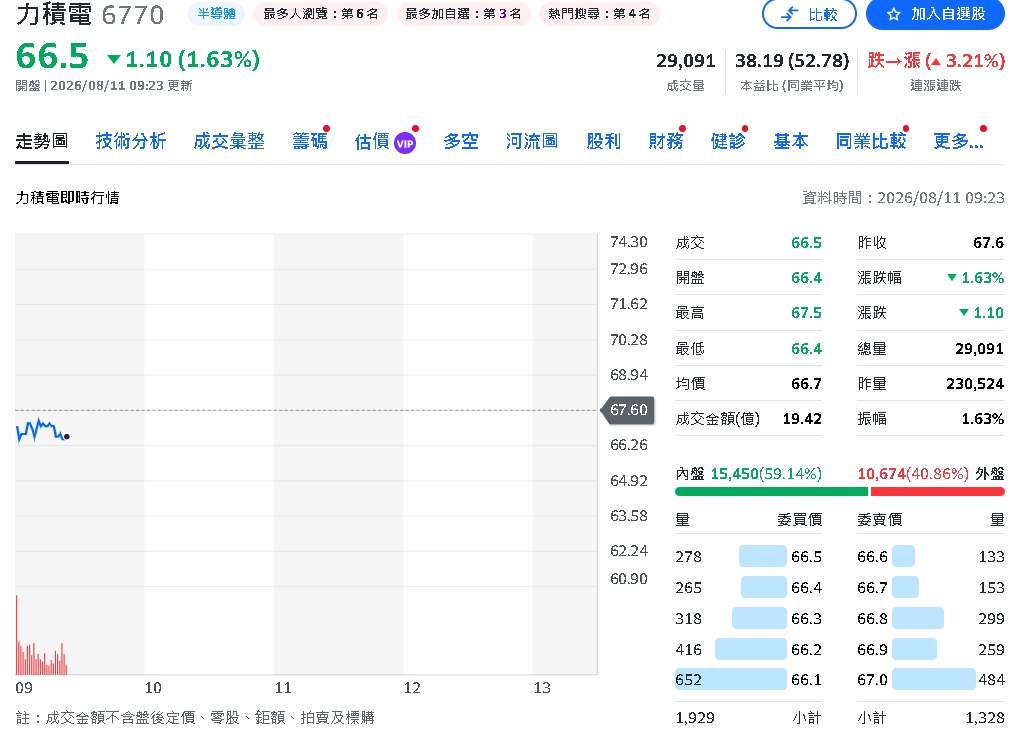Open the 財務 tab
This screenshot has height=734, width=1022.
click(665, 141)
